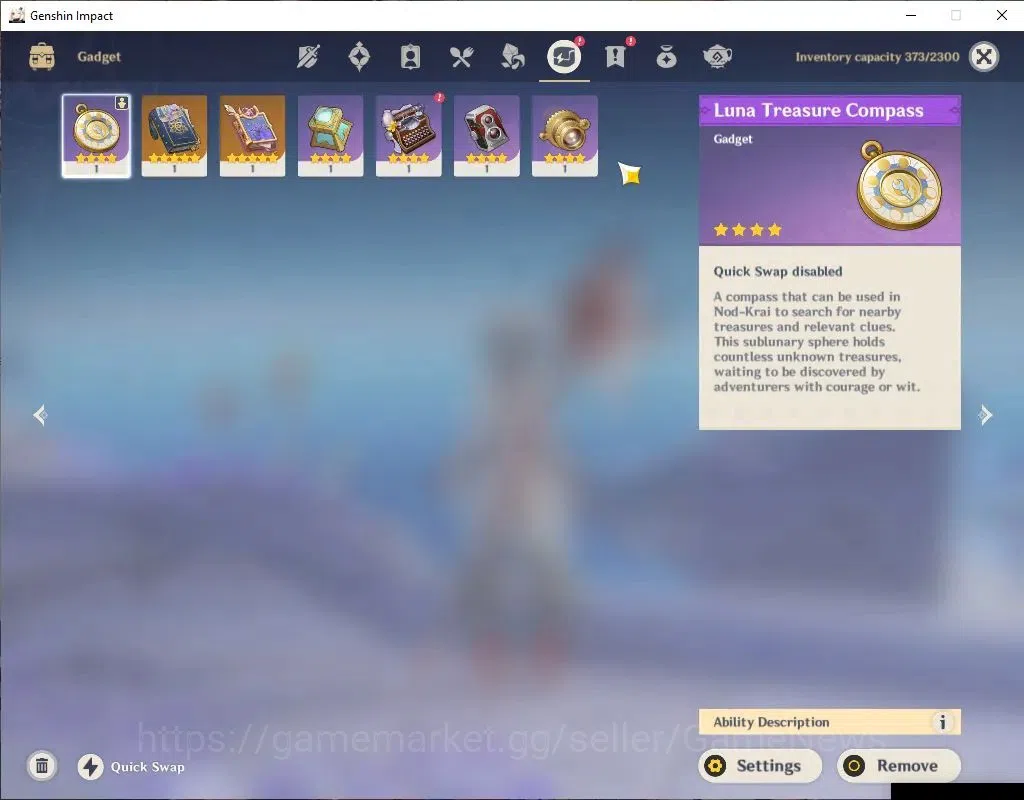Click the trash can discard icon
1024x800 pixels.
click(x=42, y=766)
